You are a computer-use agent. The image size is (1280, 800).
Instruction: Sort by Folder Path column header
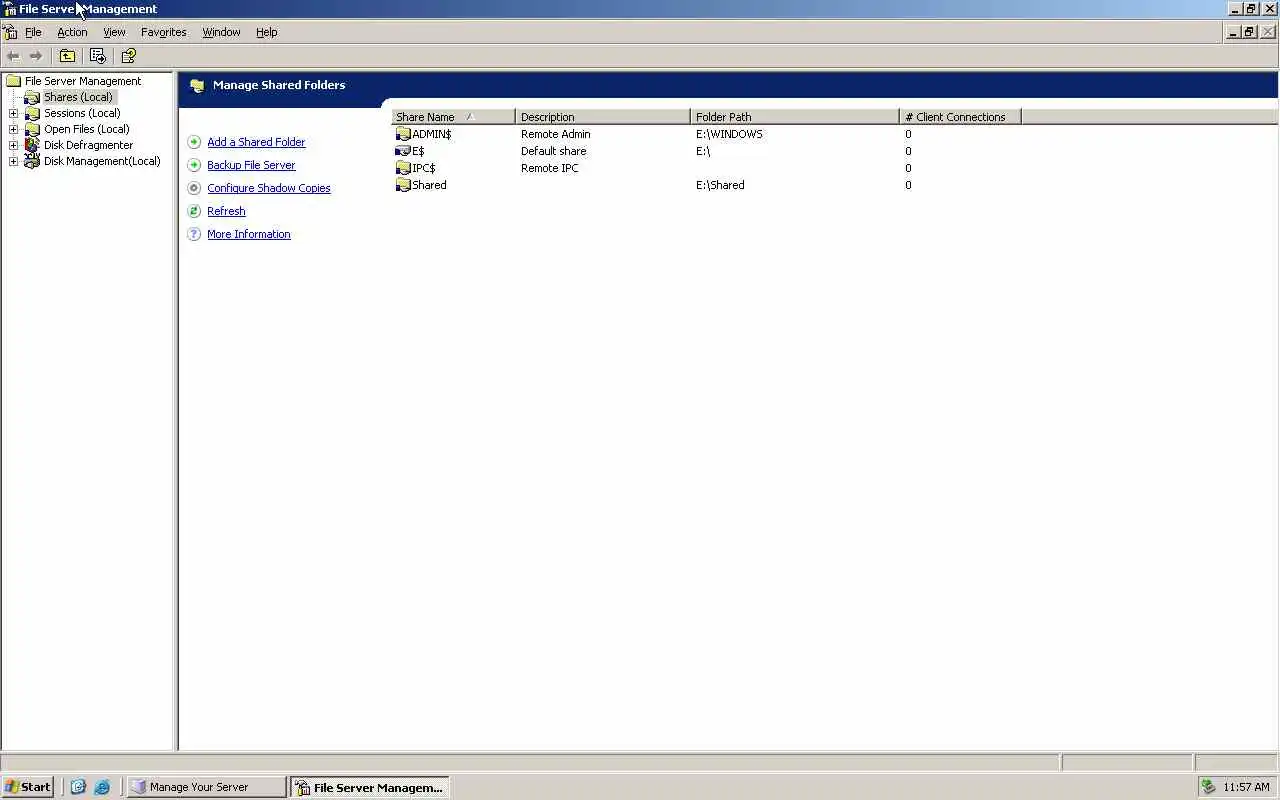pos(795,117)
